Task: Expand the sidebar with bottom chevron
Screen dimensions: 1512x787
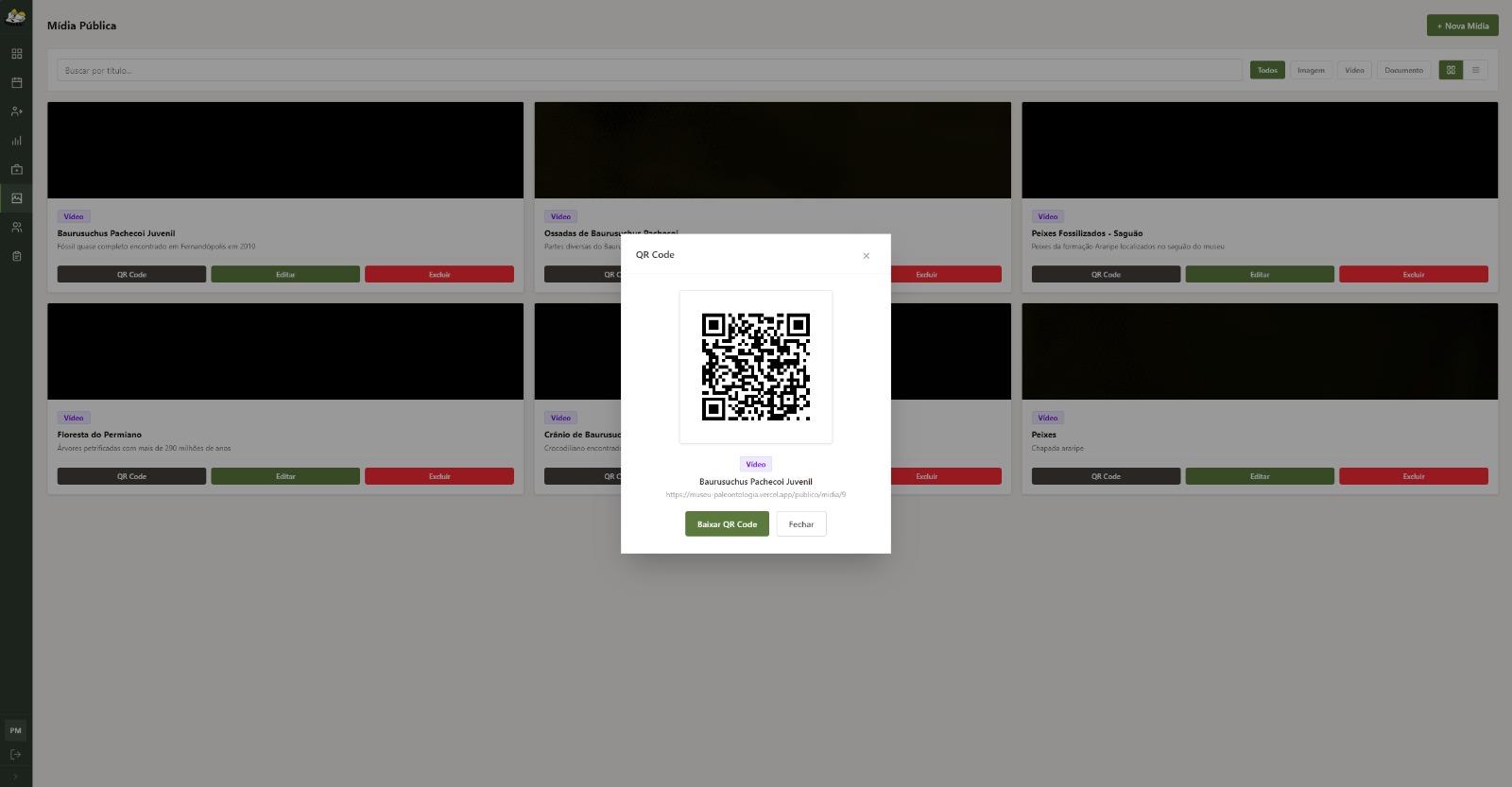Action: [x=16, y=777]
